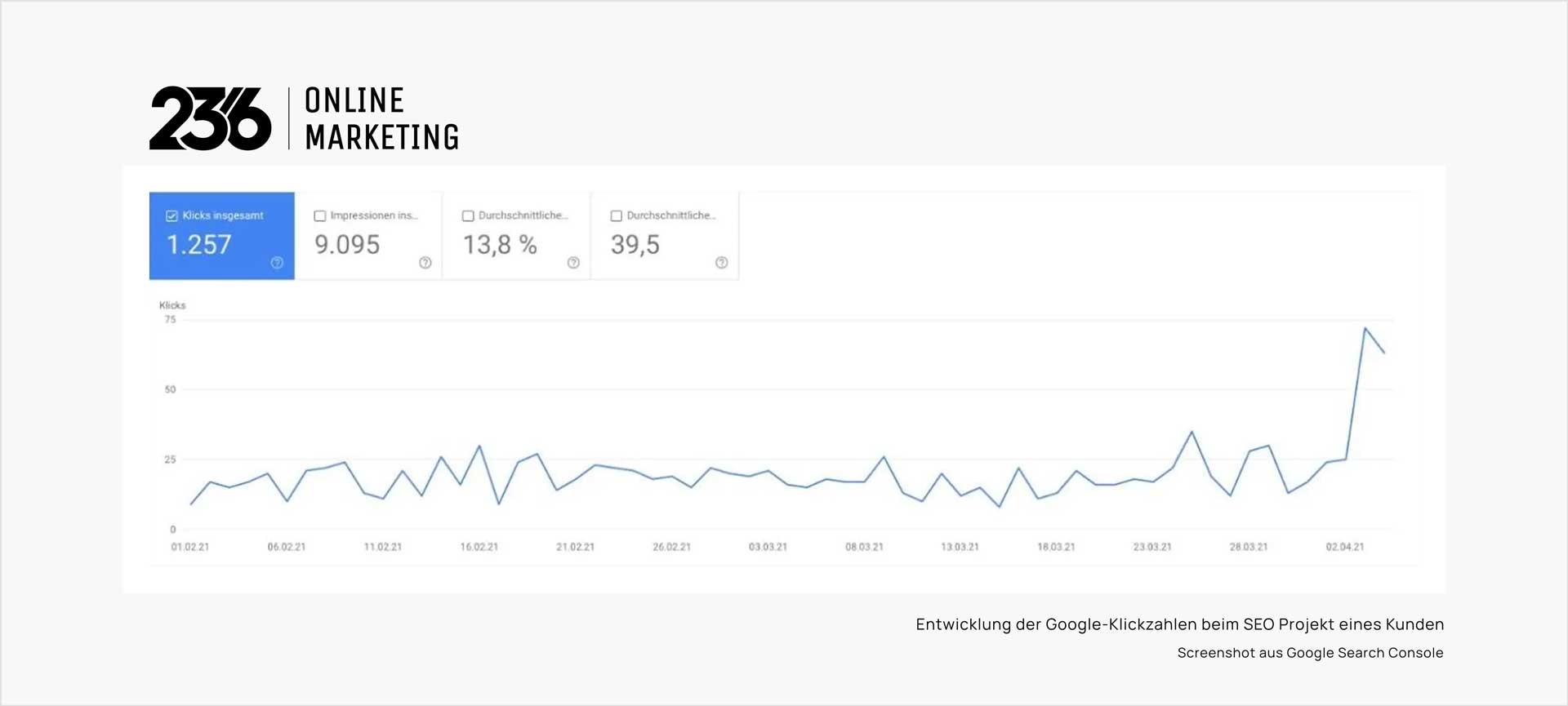Image resolution: width=1568 pixels, height=706 pixels.
Task: Open help info for Impressionen metric
Action: (x=425, y=263)
